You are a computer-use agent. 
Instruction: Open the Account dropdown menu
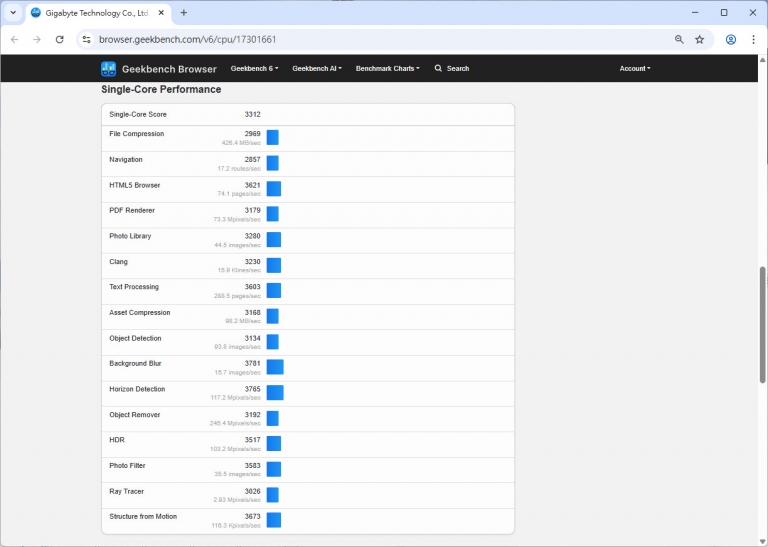[635, 69]
